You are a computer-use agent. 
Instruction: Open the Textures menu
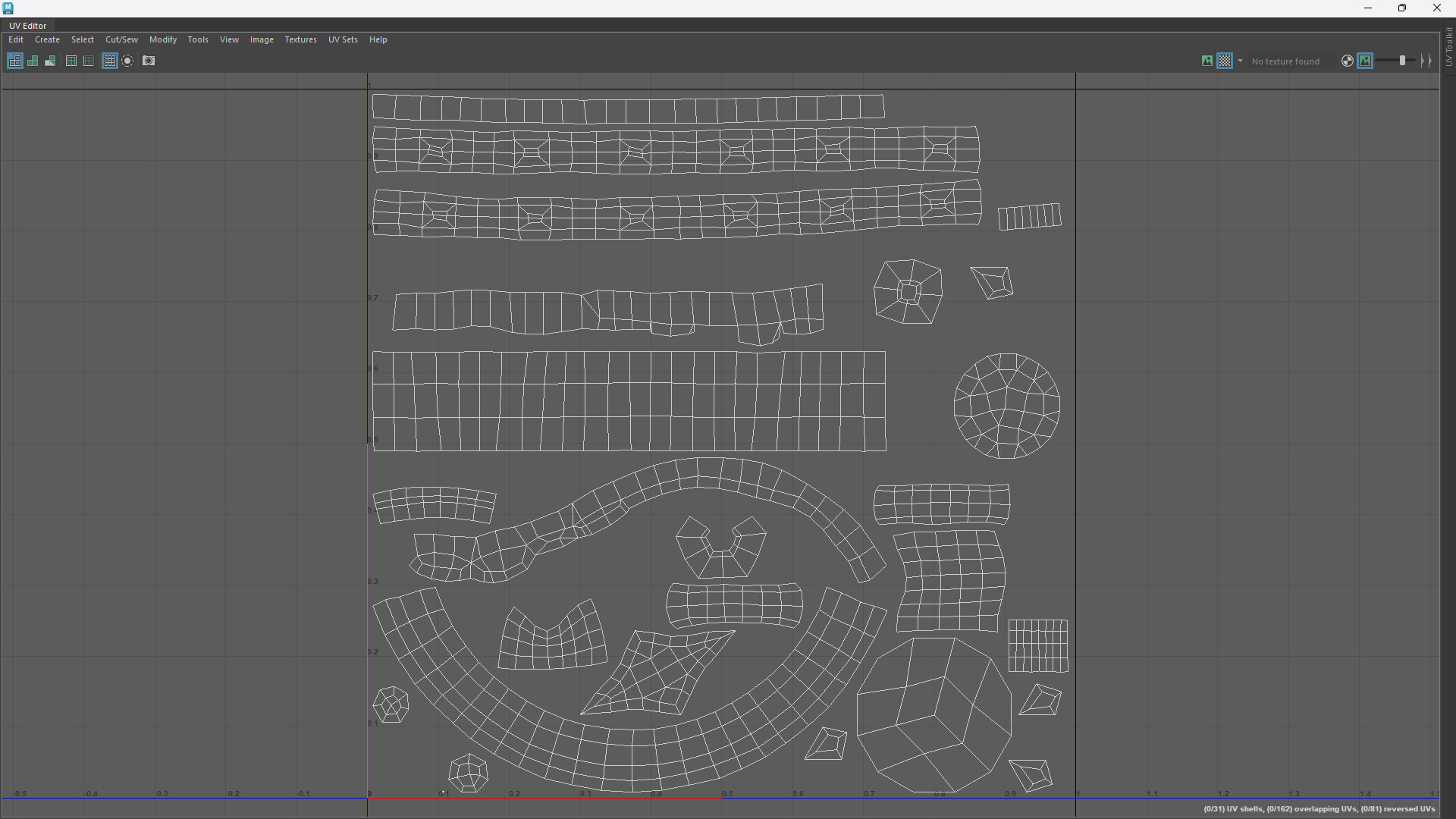(300, 39)
